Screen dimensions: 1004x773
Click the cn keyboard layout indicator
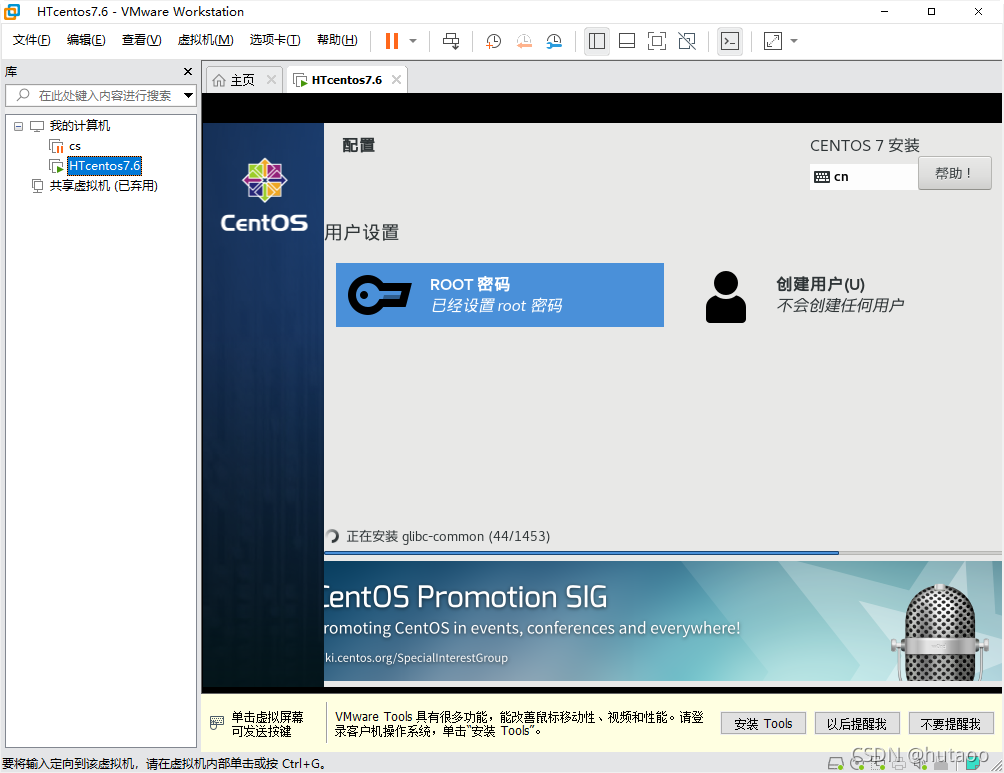point(863,177)
